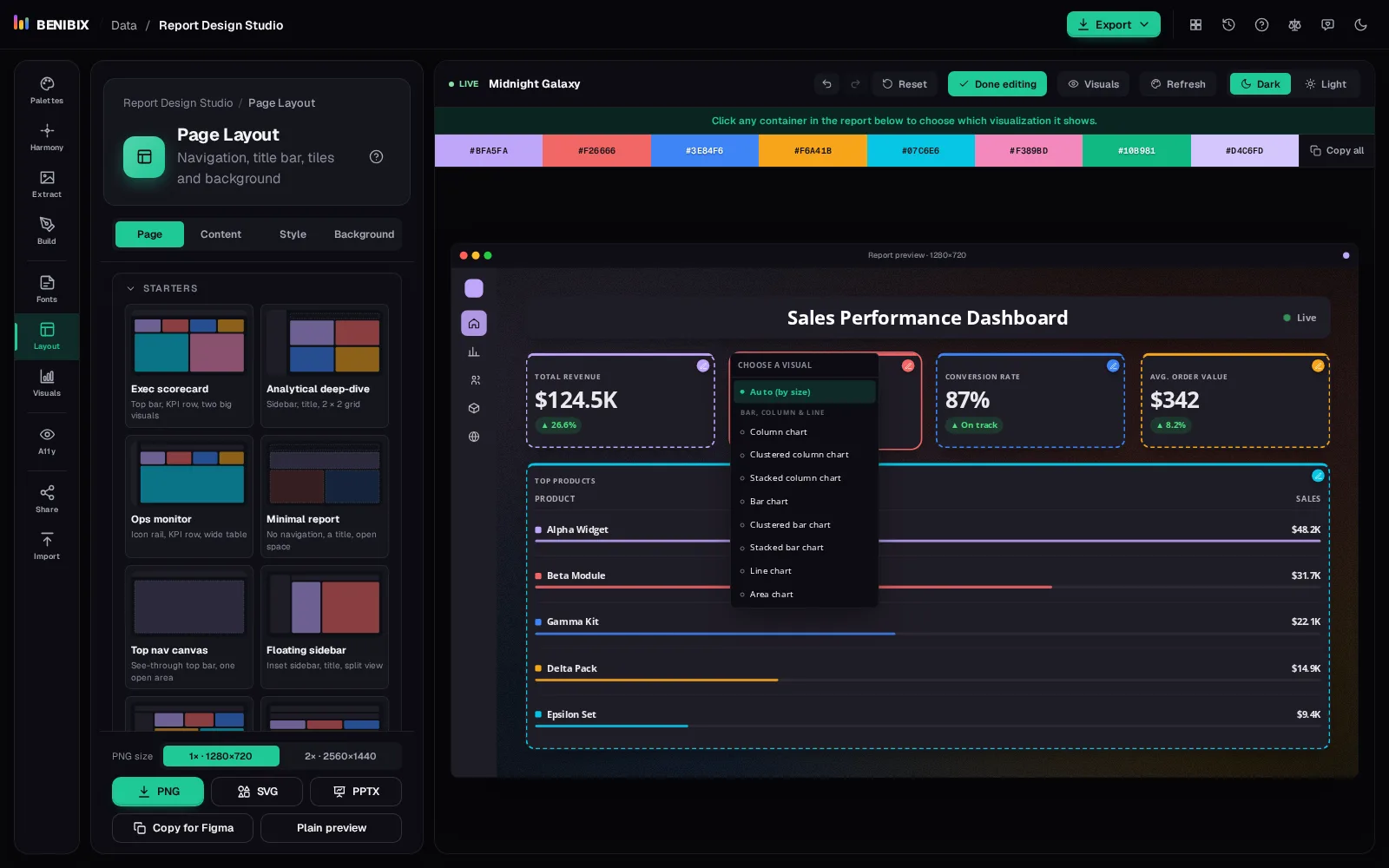Select Auto (by size) visual option
1389x868 pixels.
point(804,392)
